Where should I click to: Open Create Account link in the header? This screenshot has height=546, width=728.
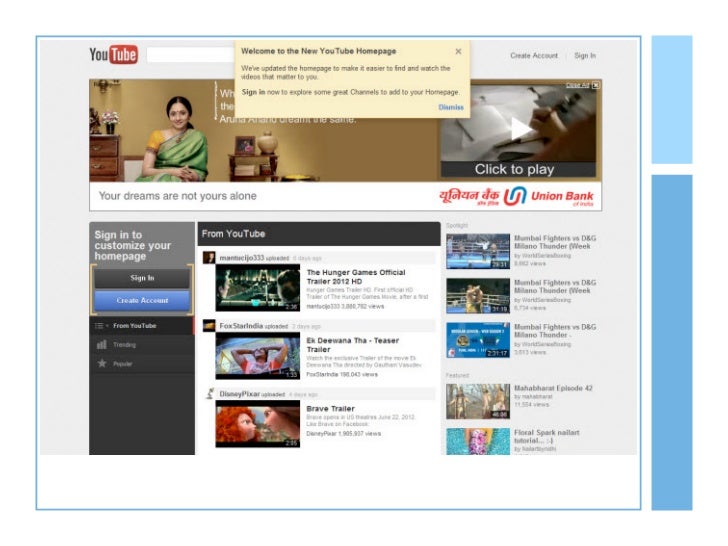point(534,55)
